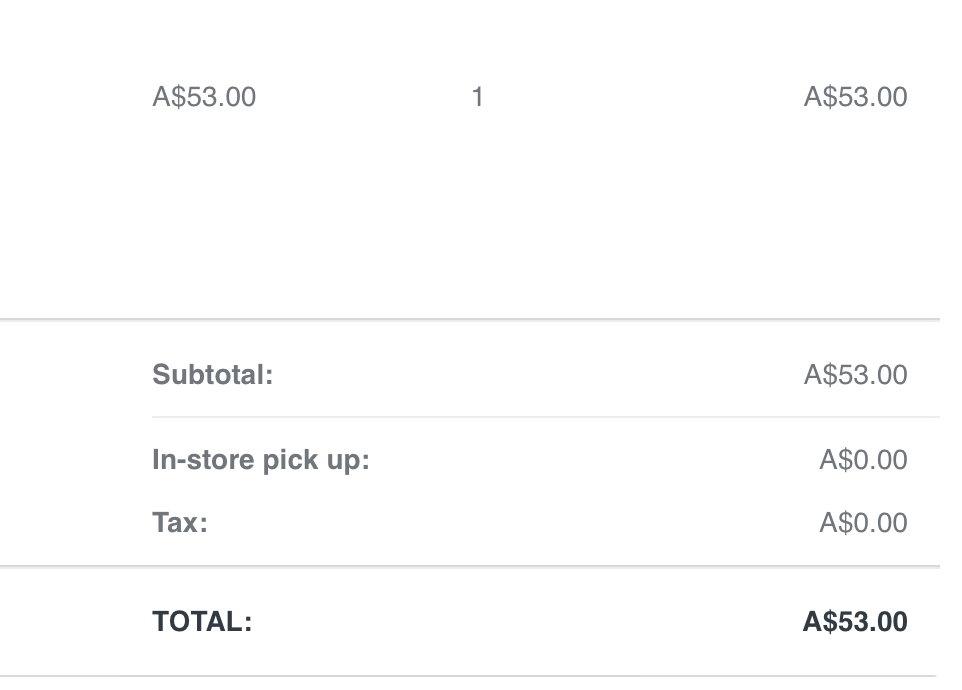Click the Subtotal label
The width and height of the screenshot is (962, 690).
click(212, 375)
